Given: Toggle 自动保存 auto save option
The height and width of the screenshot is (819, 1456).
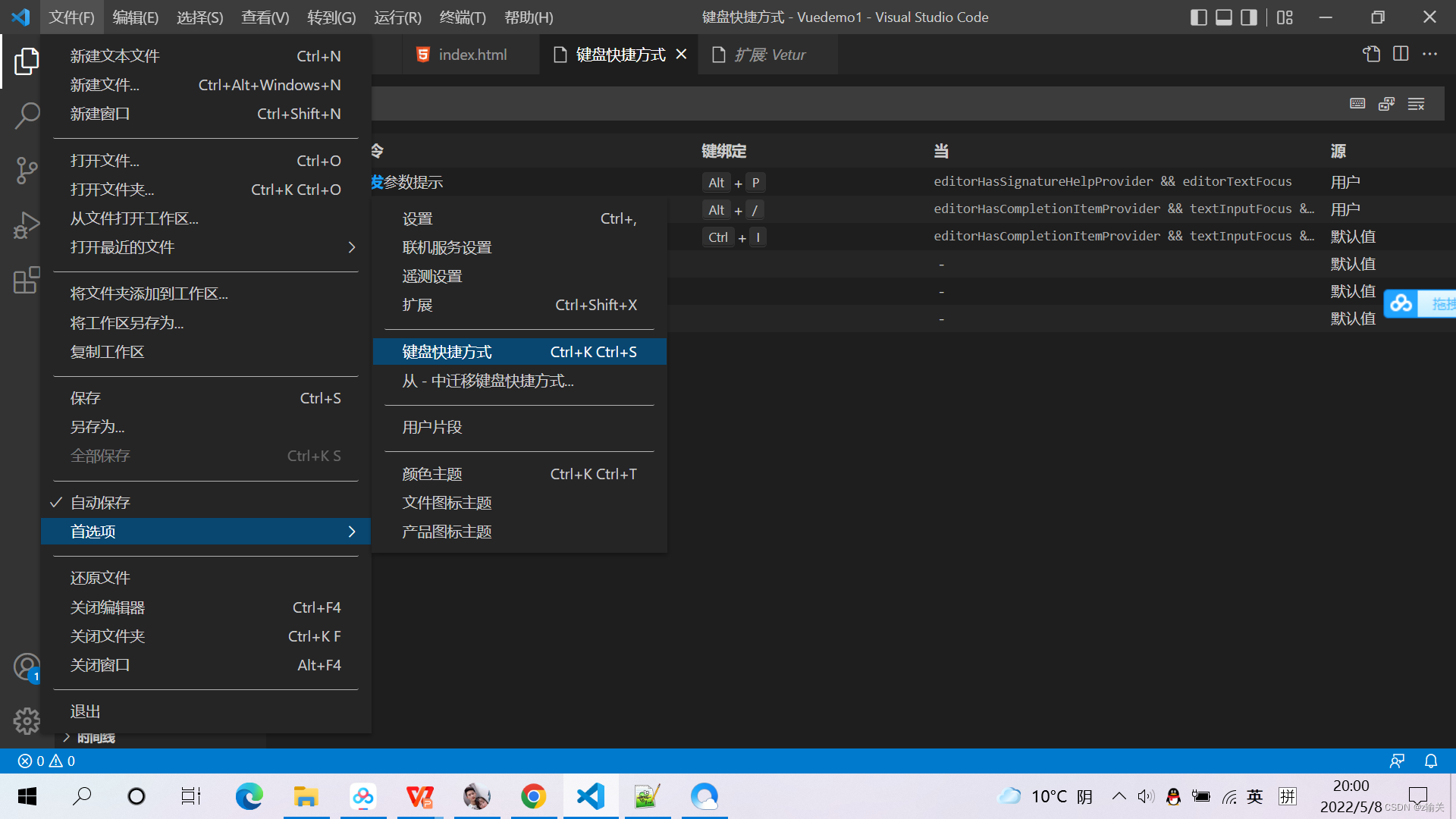Looking at the screenshot, I should [206, 503].
